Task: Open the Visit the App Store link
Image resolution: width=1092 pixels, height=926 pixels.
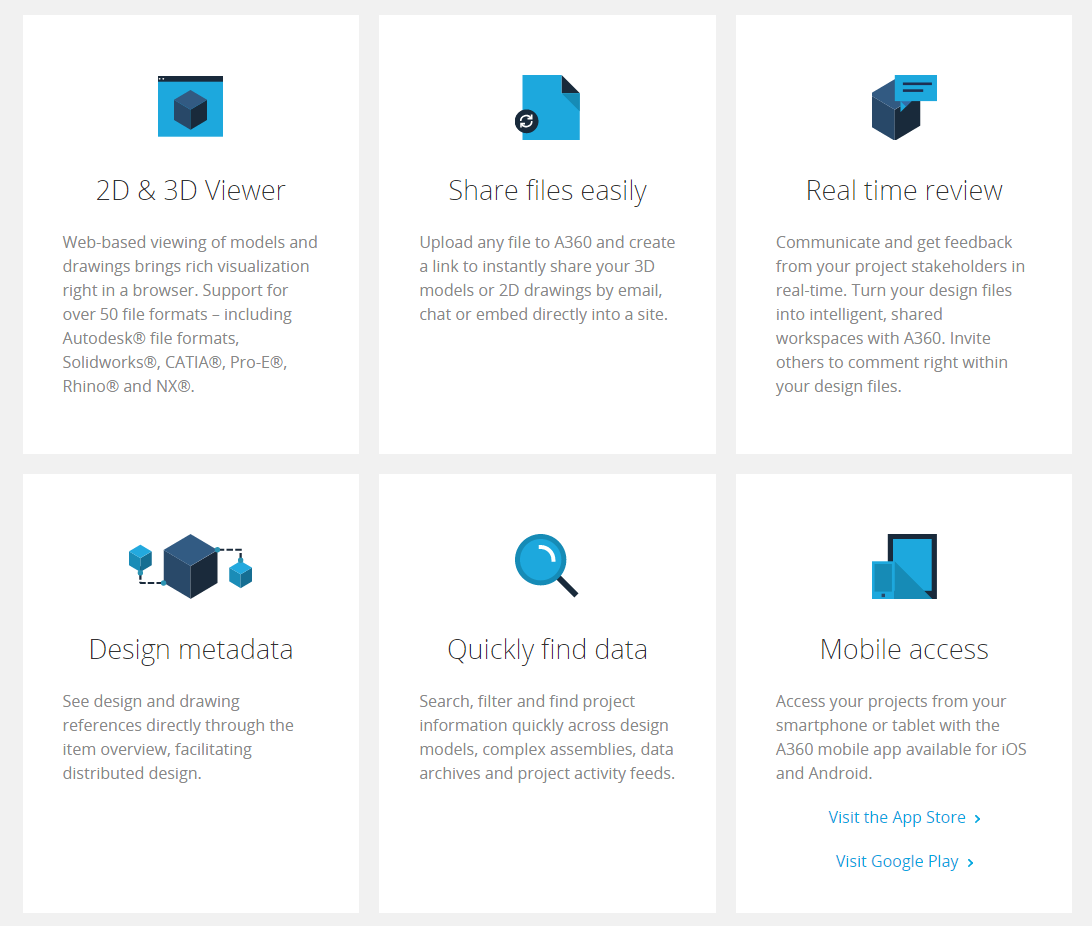Action: (904, 817)
